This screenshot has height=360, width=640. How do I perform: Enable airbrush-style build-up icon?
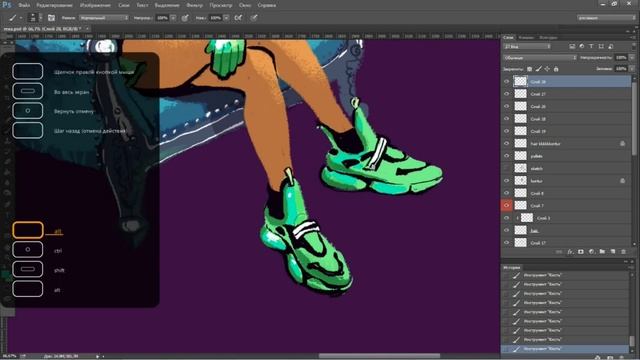click(238, 18)
